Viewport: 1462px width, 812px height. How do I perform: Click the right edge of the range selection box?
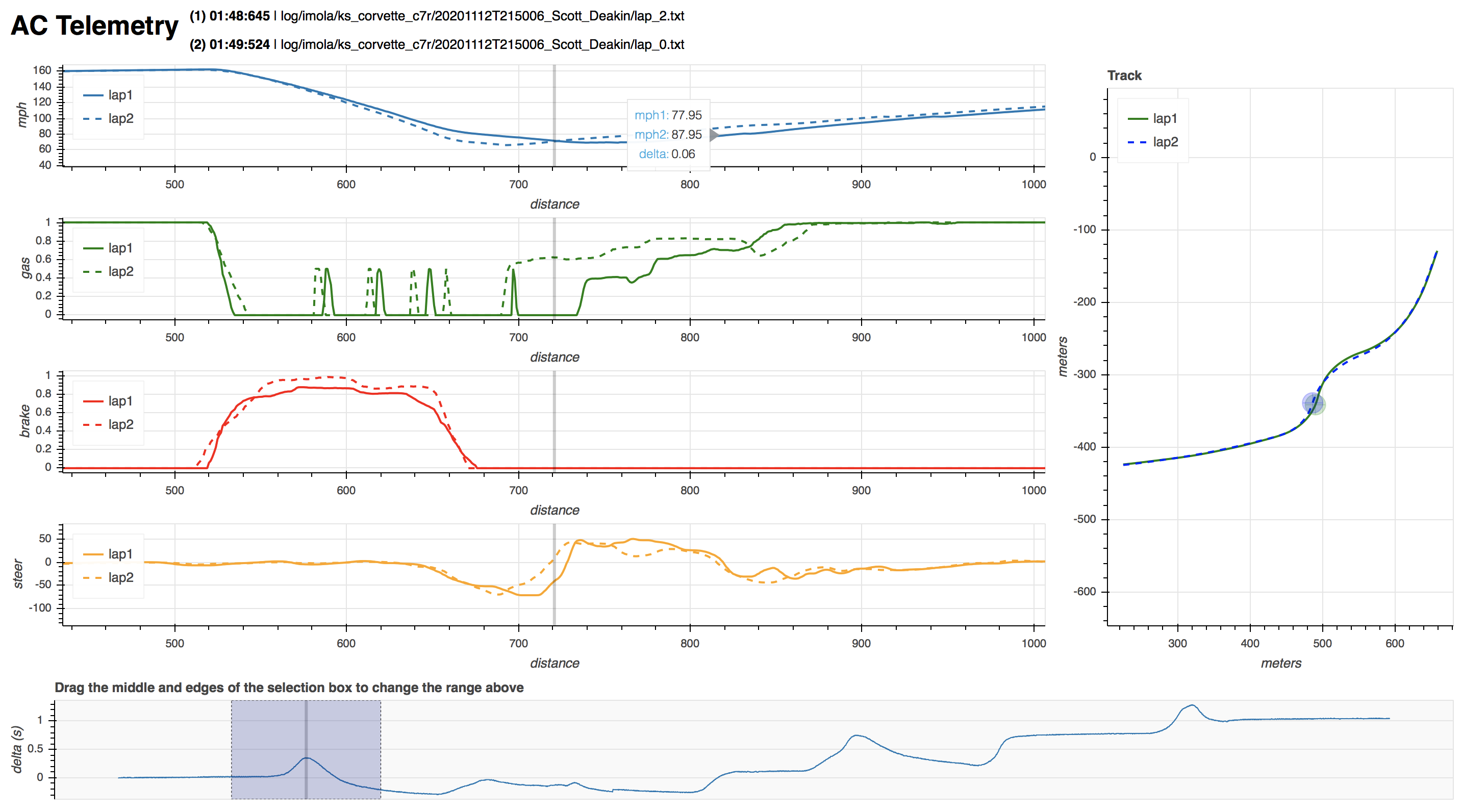point(381,749)
